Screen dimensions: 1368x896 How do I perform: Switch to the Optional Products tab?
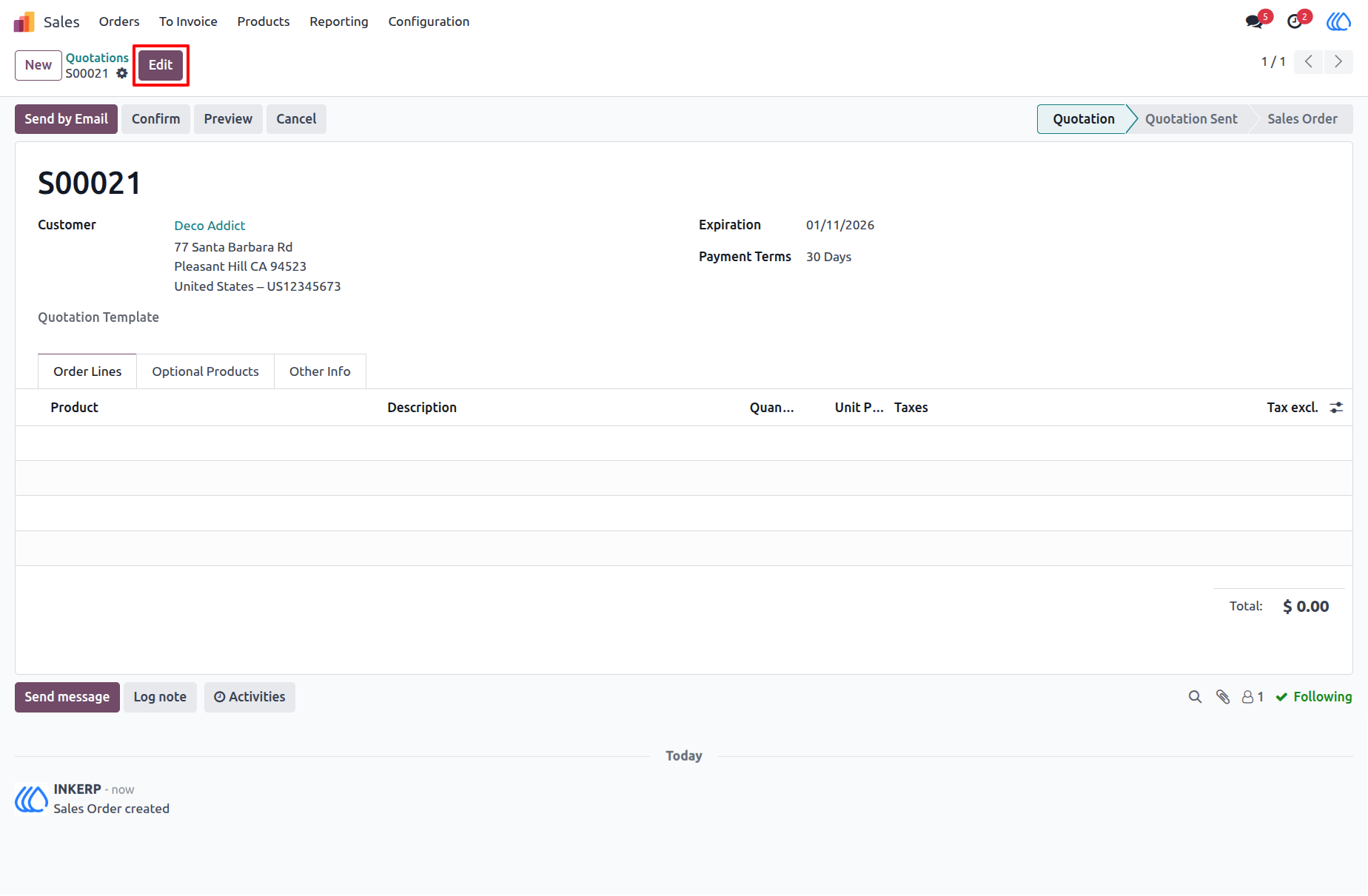point(206,371)
